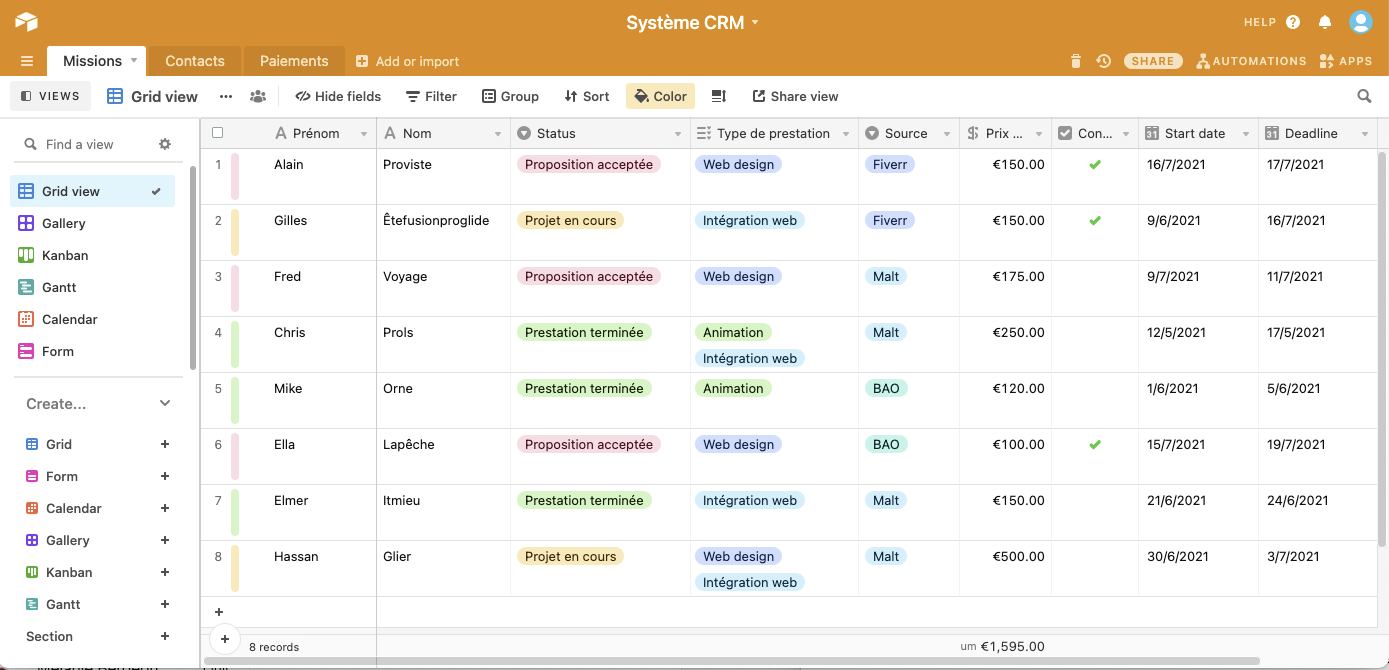Open the base revision history icon

point(1103,61)
